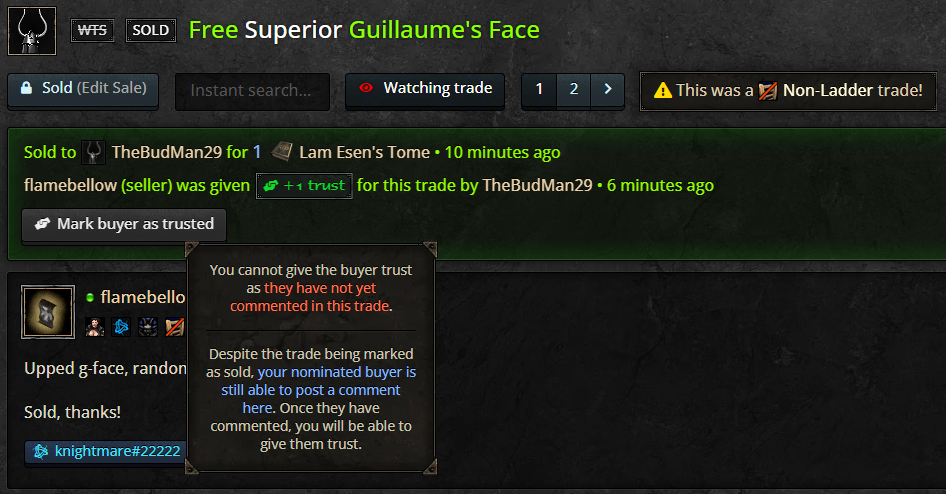Click the helm item icon beside the title
Image resolution: width=946 pixels, height=494 pixels.
32,31
